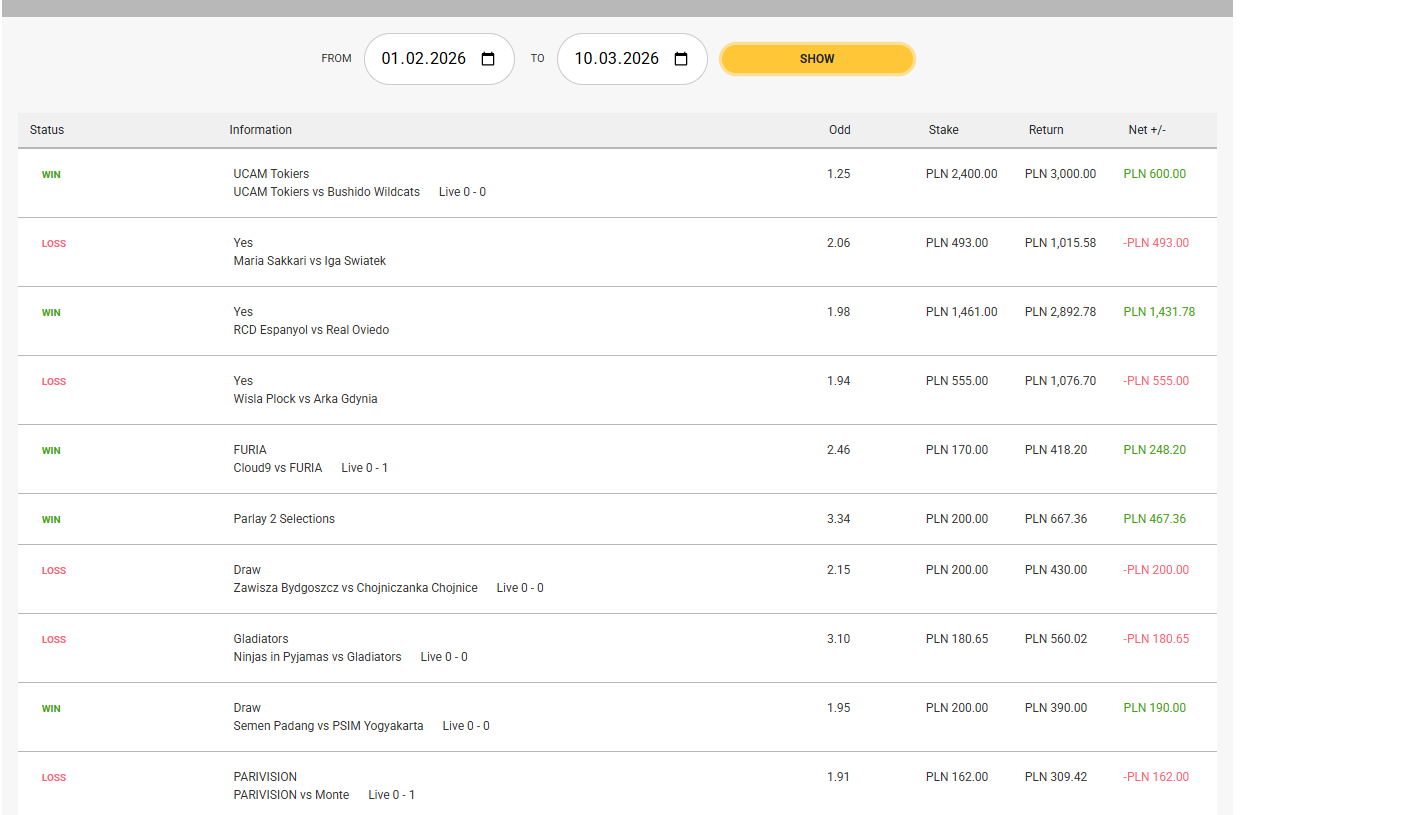
Task: Select the RCD Espanyol vs Real Oviedo bet
Action: click(311, 330)
